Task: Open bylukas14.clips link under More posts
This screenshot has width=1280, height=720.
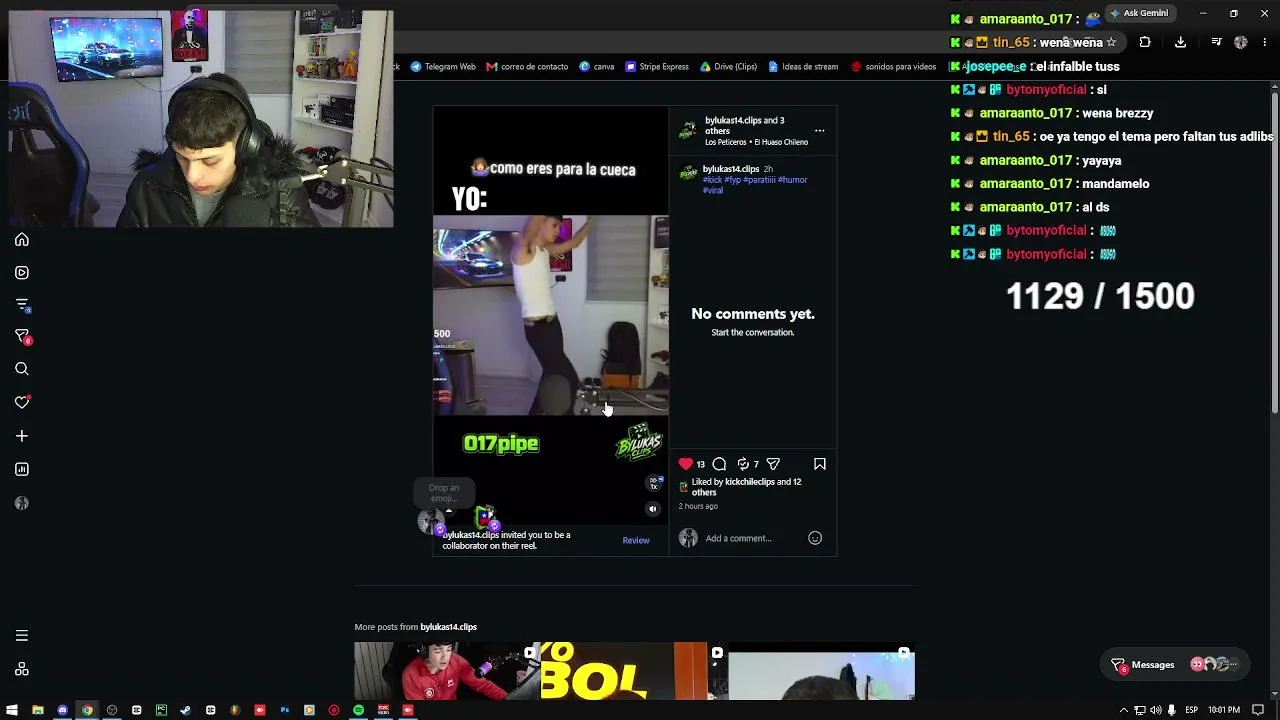Action: [x=448, y=627]
